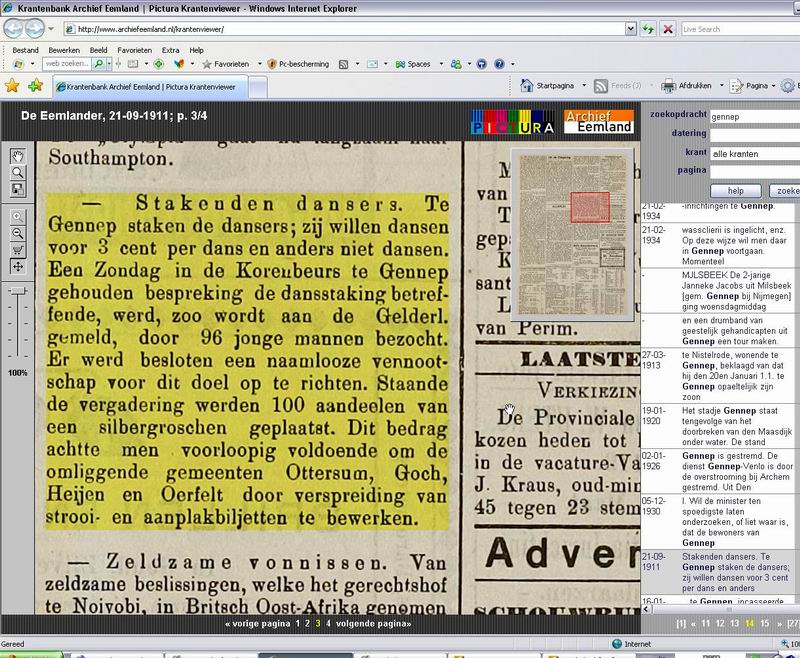Click the green target icon in toolbar
This screenshot has height=658, width=800.
159,64
